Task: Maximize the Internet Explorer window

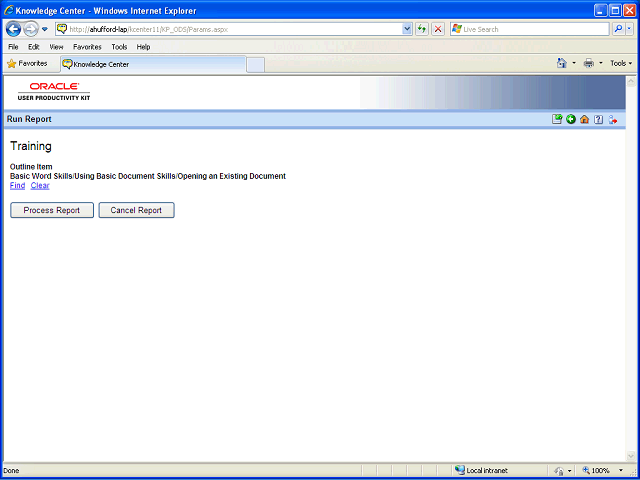Action: [x=615, y=11]
